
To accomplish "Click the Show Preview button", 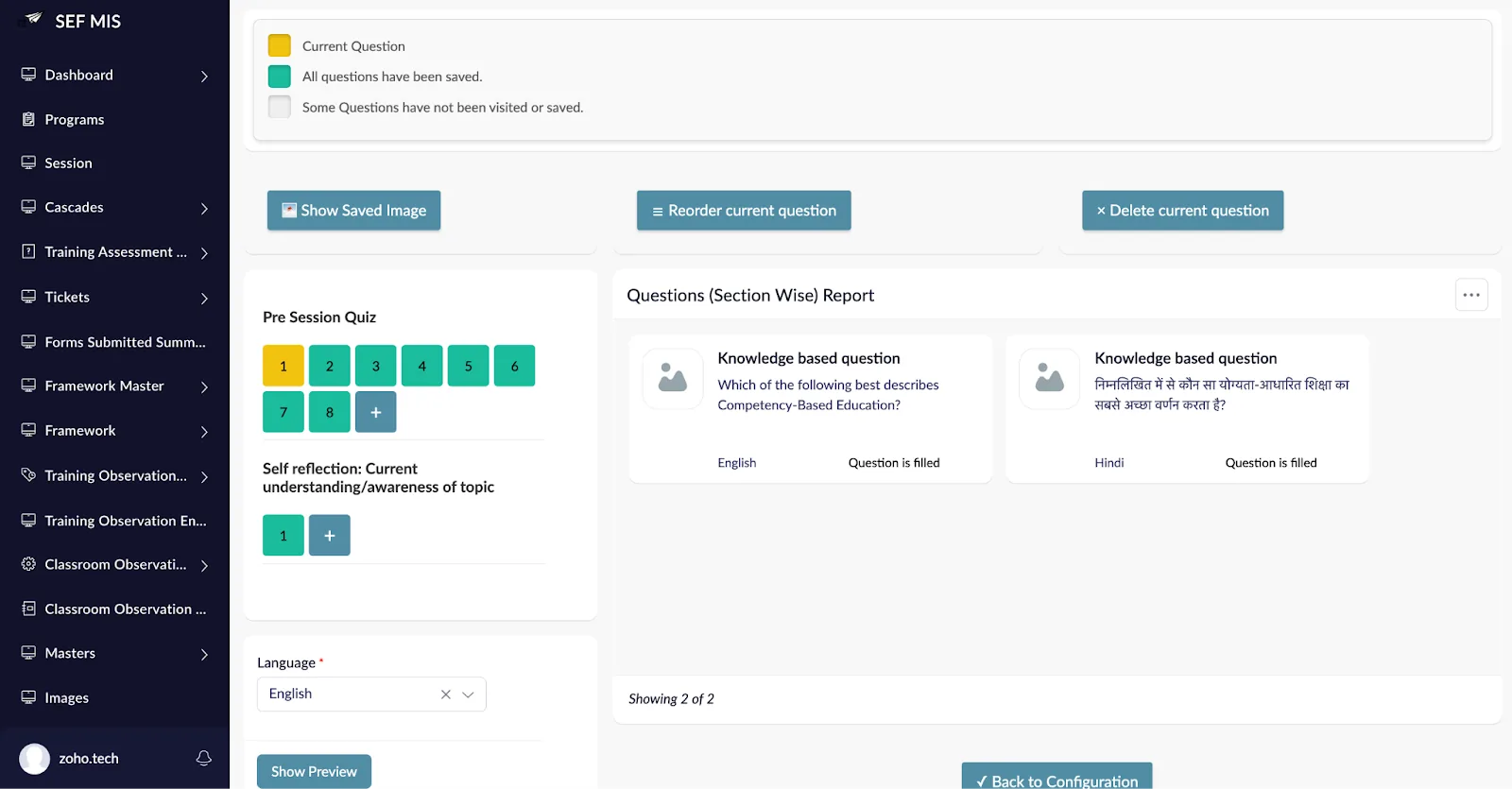I will point(314,772).
